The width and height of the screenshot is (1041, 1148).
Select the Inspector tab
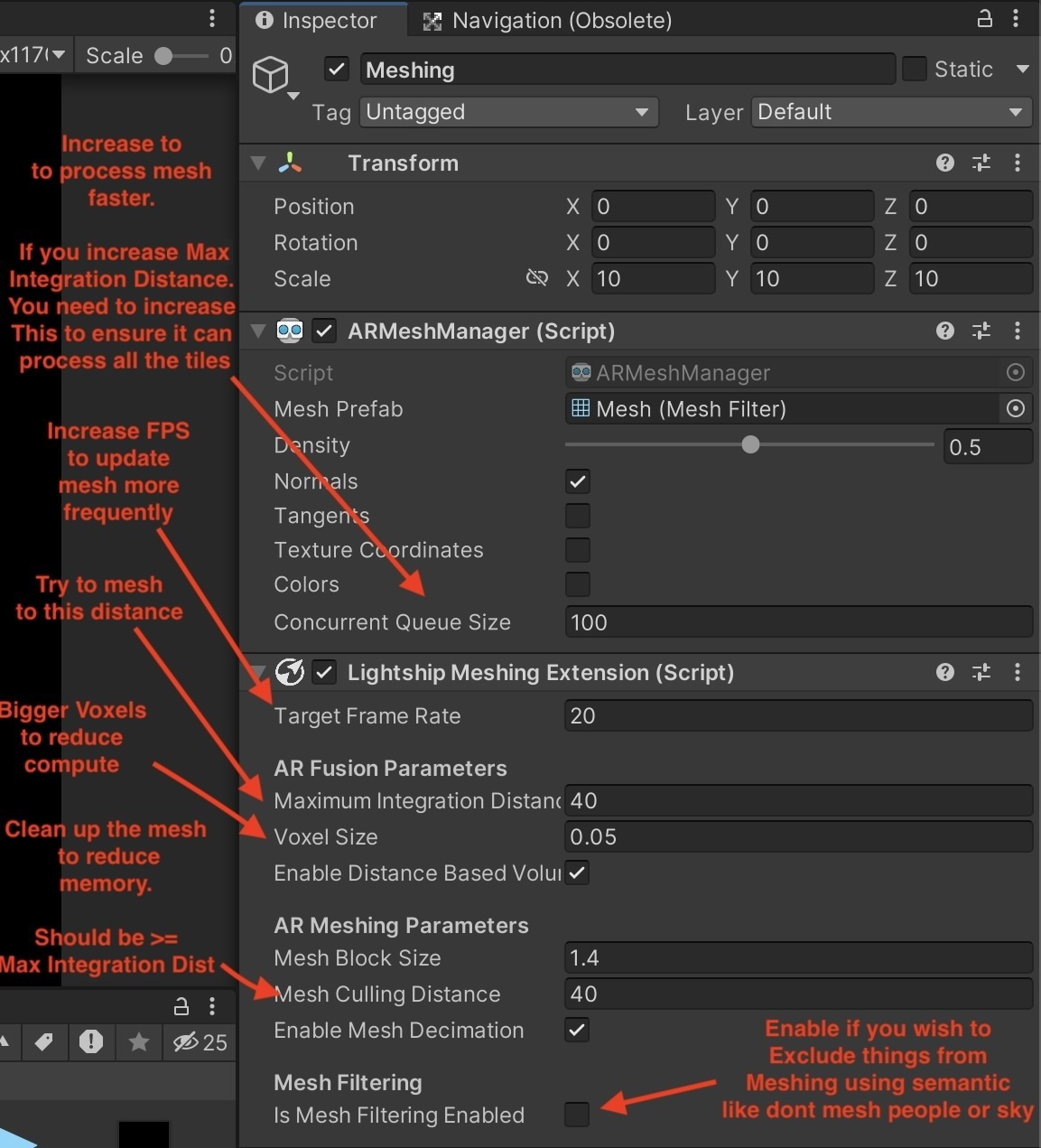click(316, 21)
